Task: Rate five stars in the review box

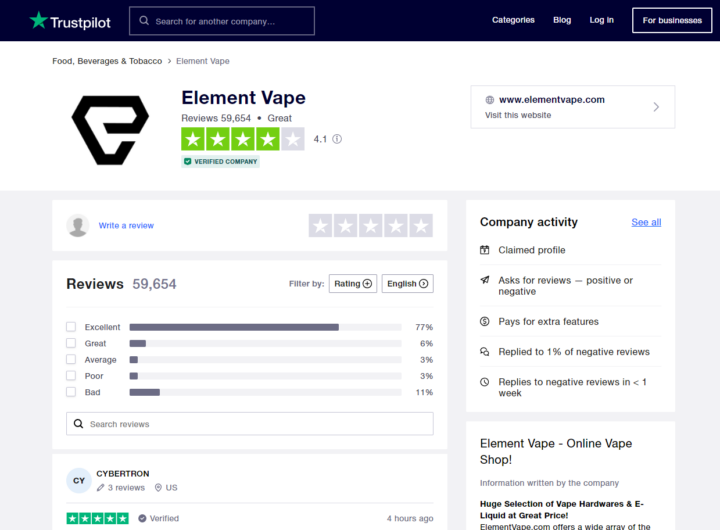Action: point(421,226)
